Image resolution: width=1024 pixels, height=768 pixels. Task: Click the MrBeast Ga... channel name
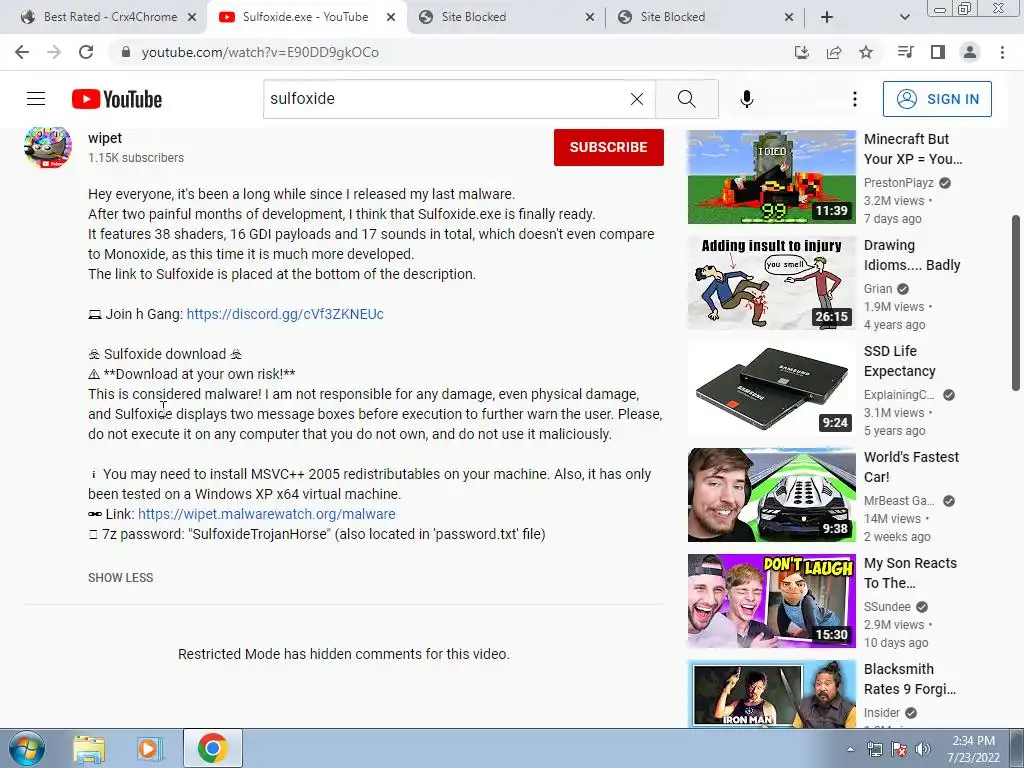(899, 501)
